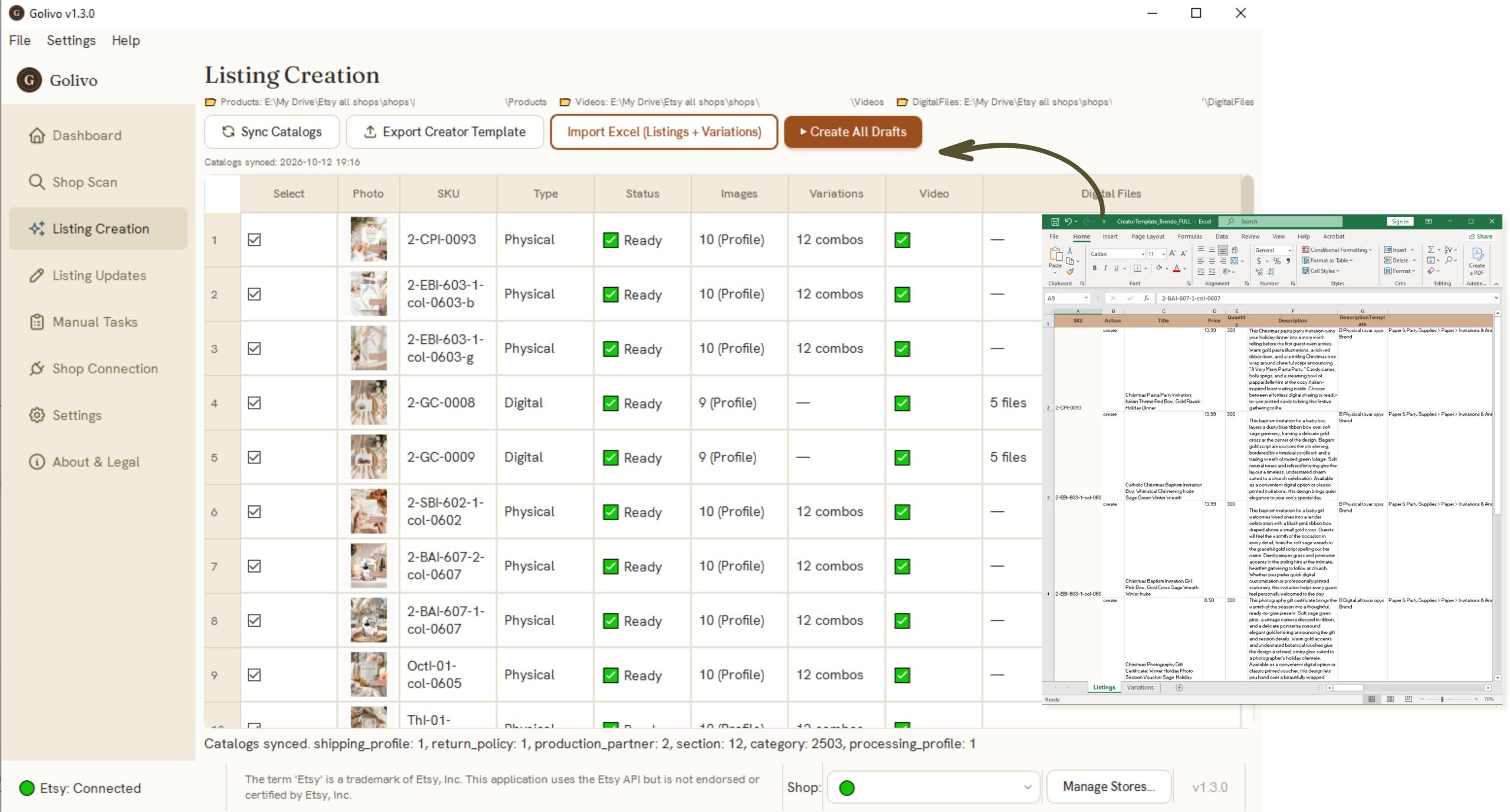Viewport: 1510px width, 812px height.
Task: Click Import Excel (Listings + Variations)
Action: (x=664, y=132)
